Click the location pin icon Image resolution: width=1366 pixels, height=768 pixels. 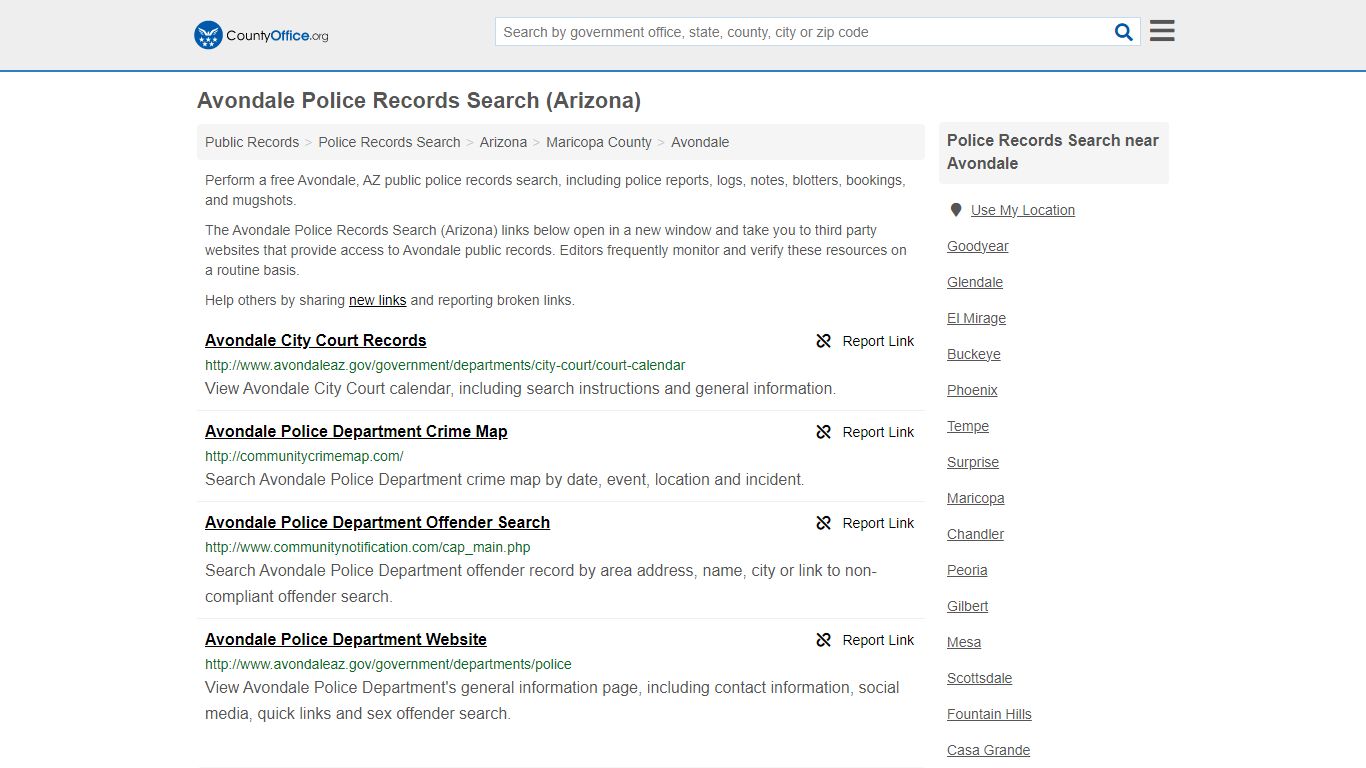[956, 210]
